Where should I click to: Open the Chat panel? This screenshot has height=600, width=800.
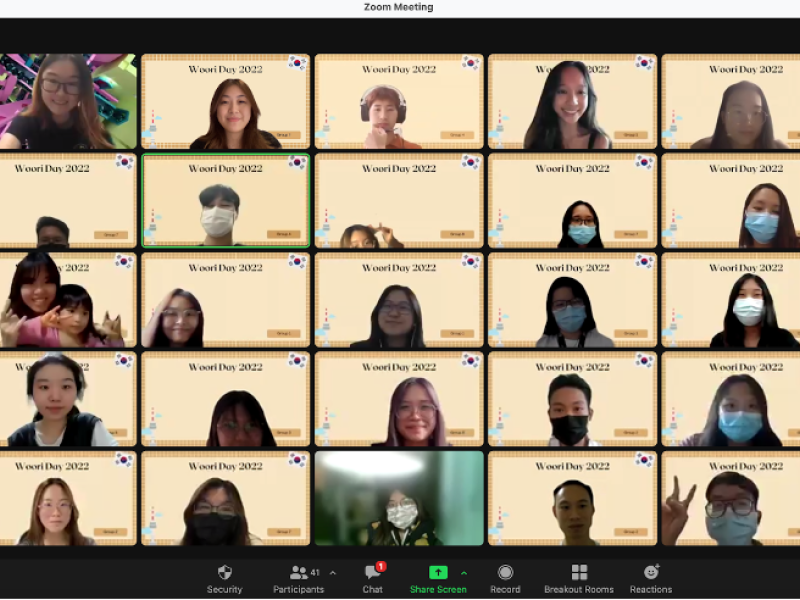click(x=373, y=579)
